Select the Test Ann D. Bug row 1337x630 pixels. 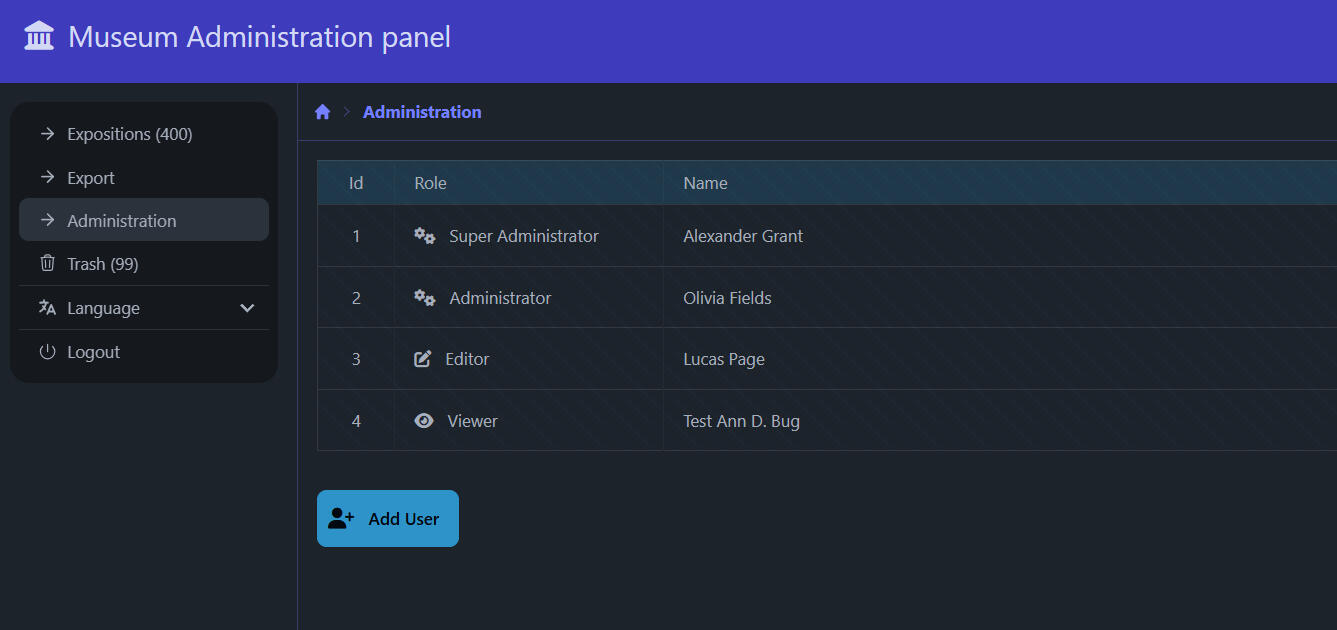741,421
